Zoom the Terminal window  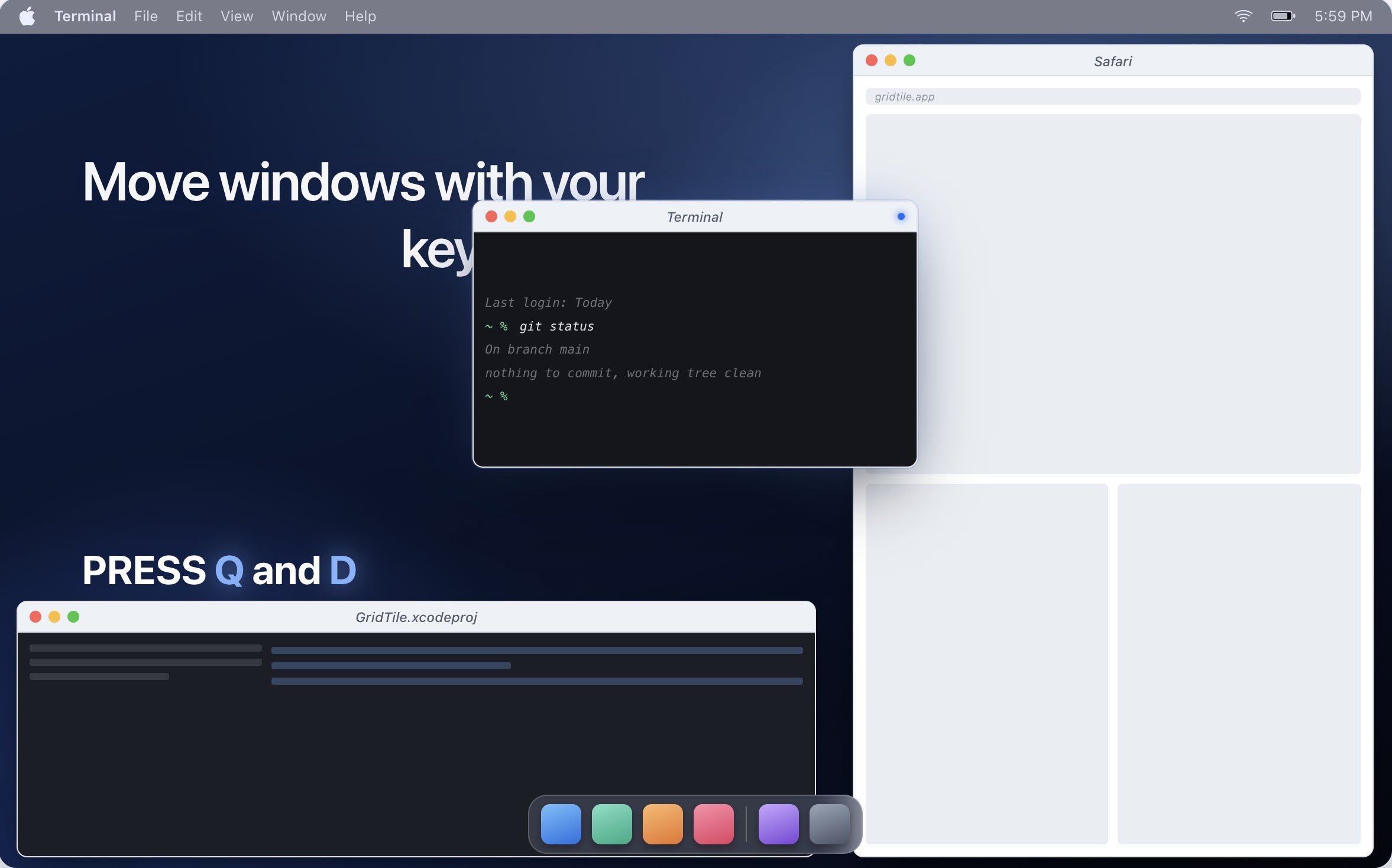click(x=529, y=216)
